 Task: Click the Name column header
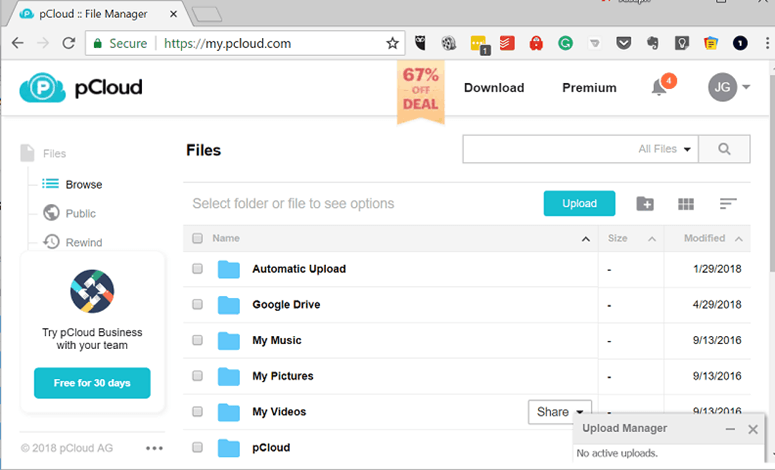226,238
